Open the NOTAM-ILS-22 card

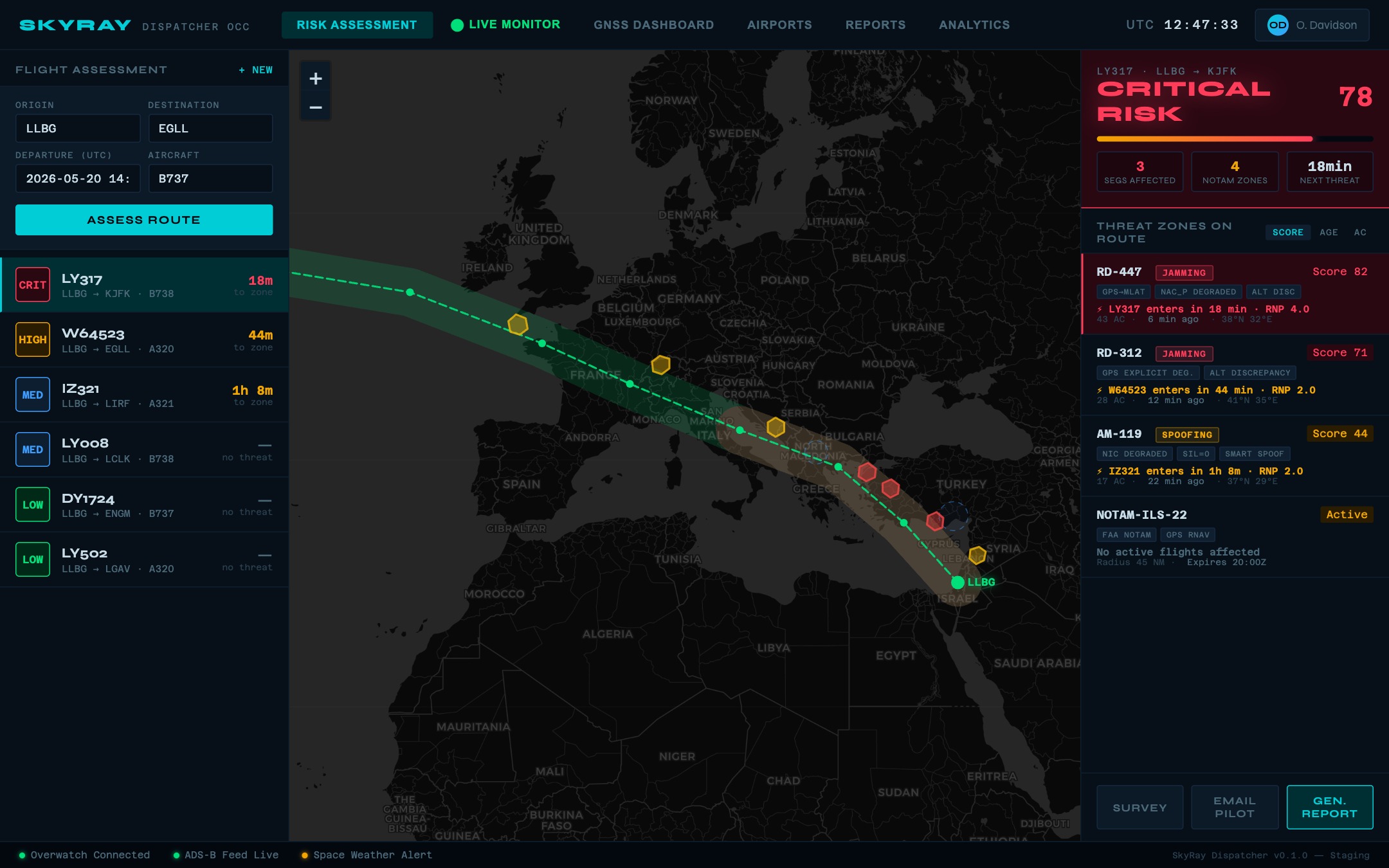[x=1235, y=537]
